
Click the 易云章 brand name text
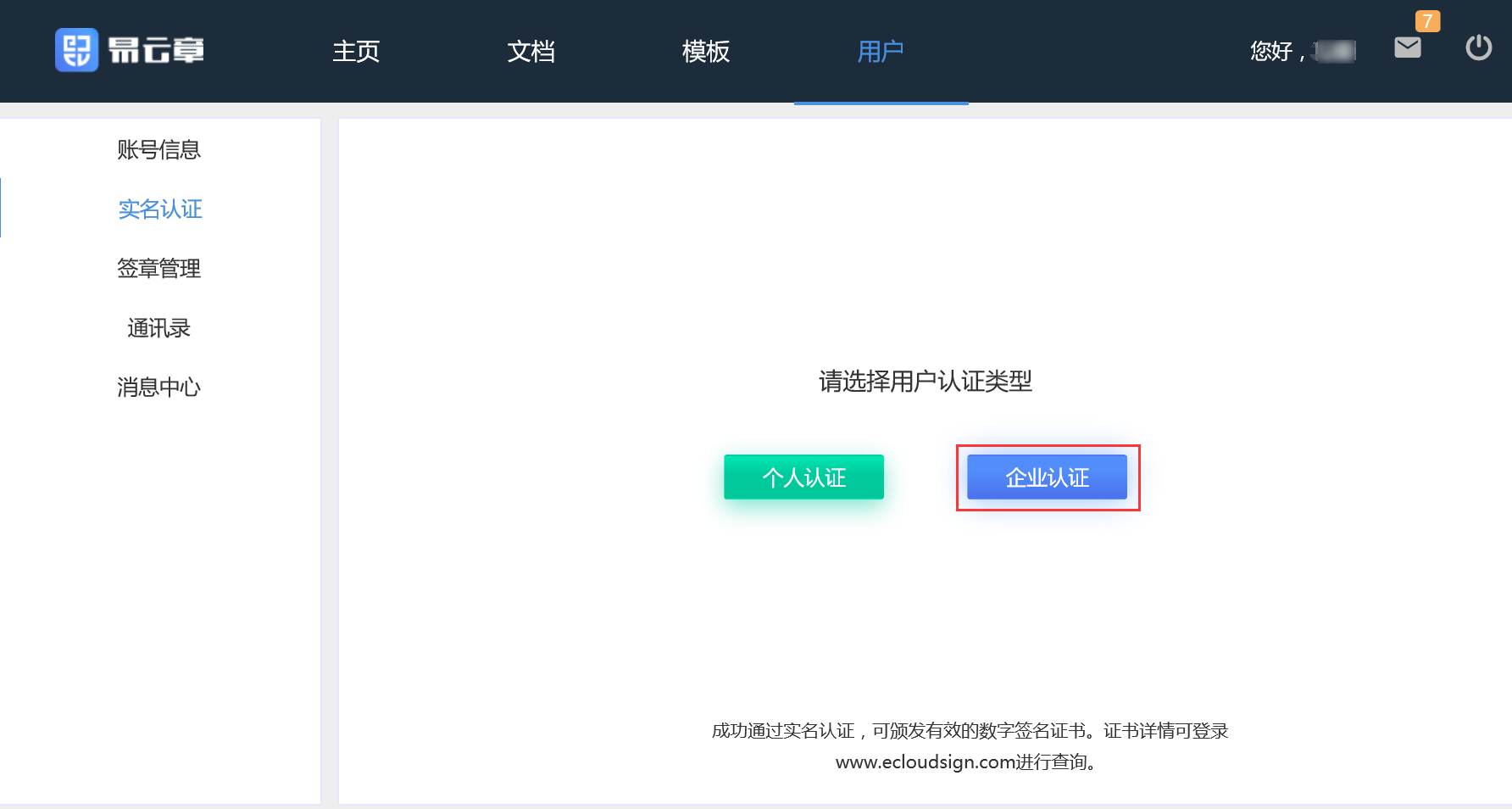pos(156,51)
